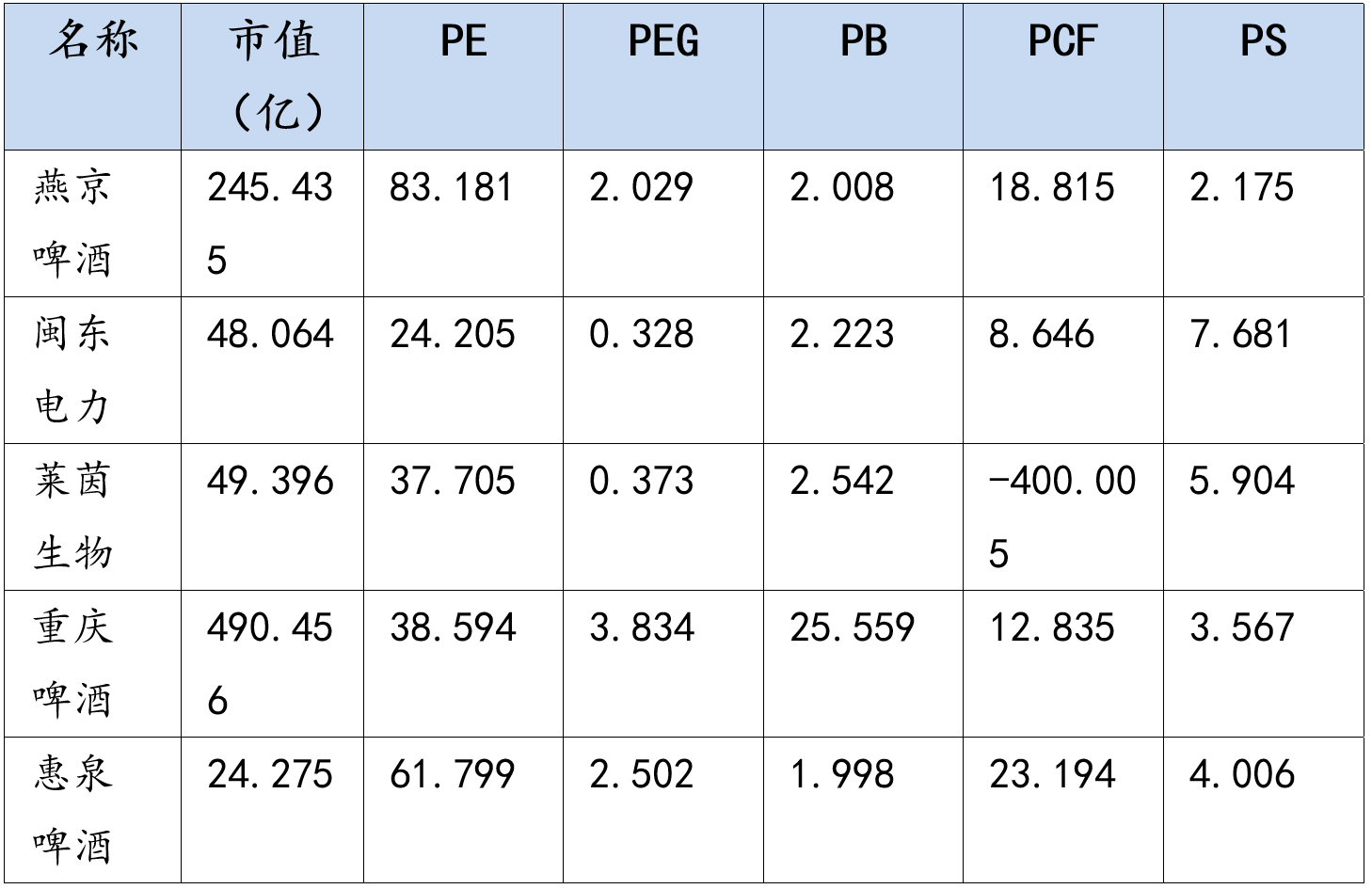Select the 闽东电力 name cell

73,370
